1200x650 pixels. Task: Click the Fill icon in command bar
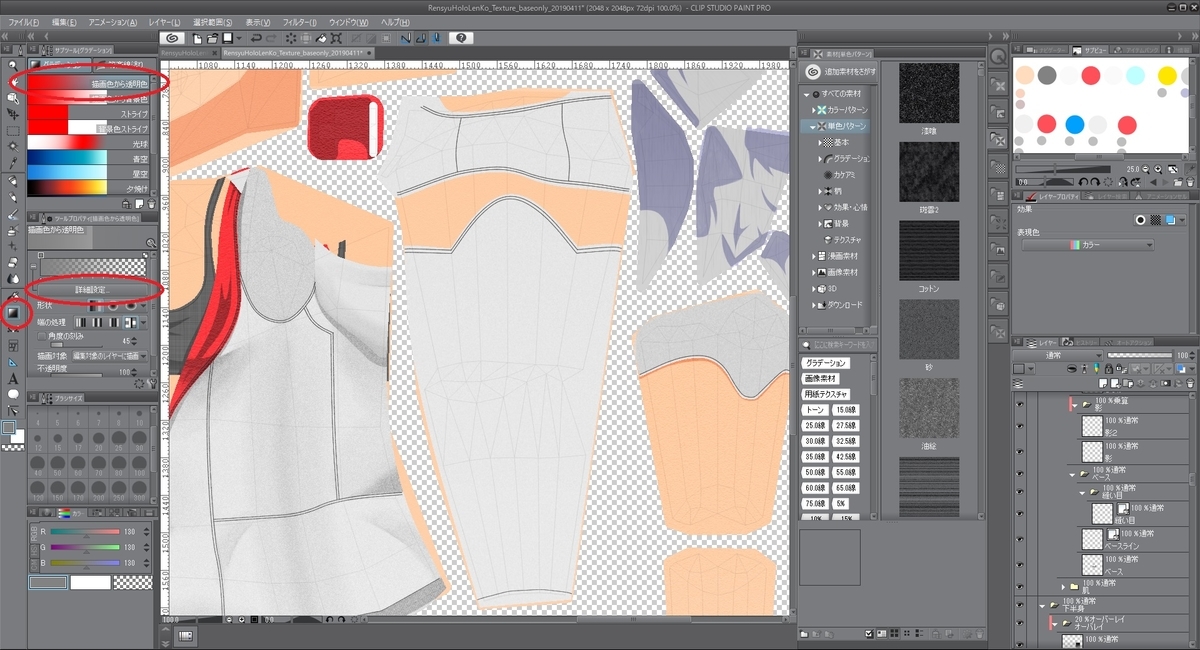[x=319, y=38]
